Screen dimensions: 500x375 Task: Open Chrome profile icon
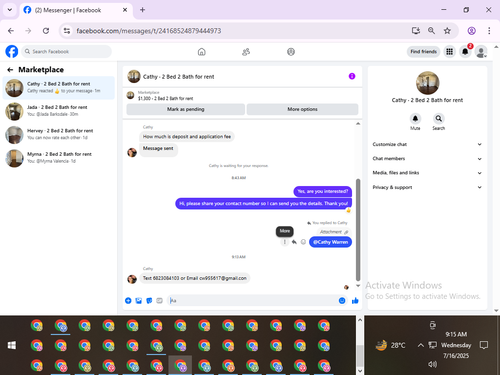coord(472,31)
